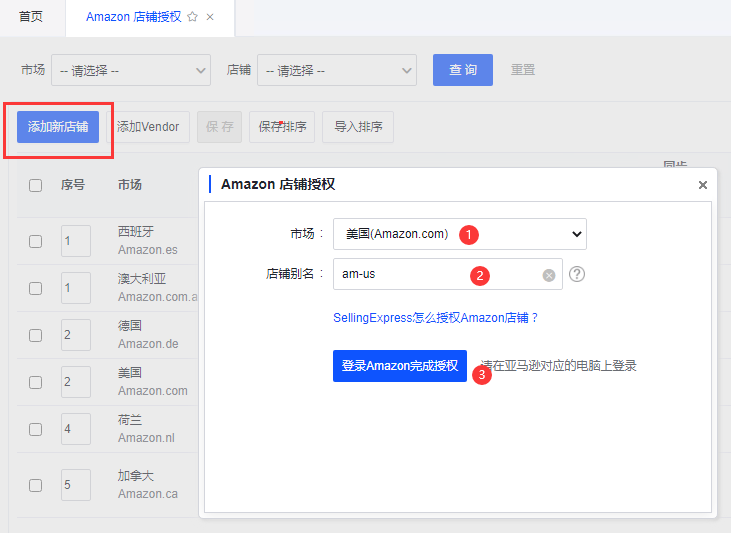Check the 荷兰 Amazon.nl row checkbox
This screenshot has height=533, width=731.
[x=35, y=429]
